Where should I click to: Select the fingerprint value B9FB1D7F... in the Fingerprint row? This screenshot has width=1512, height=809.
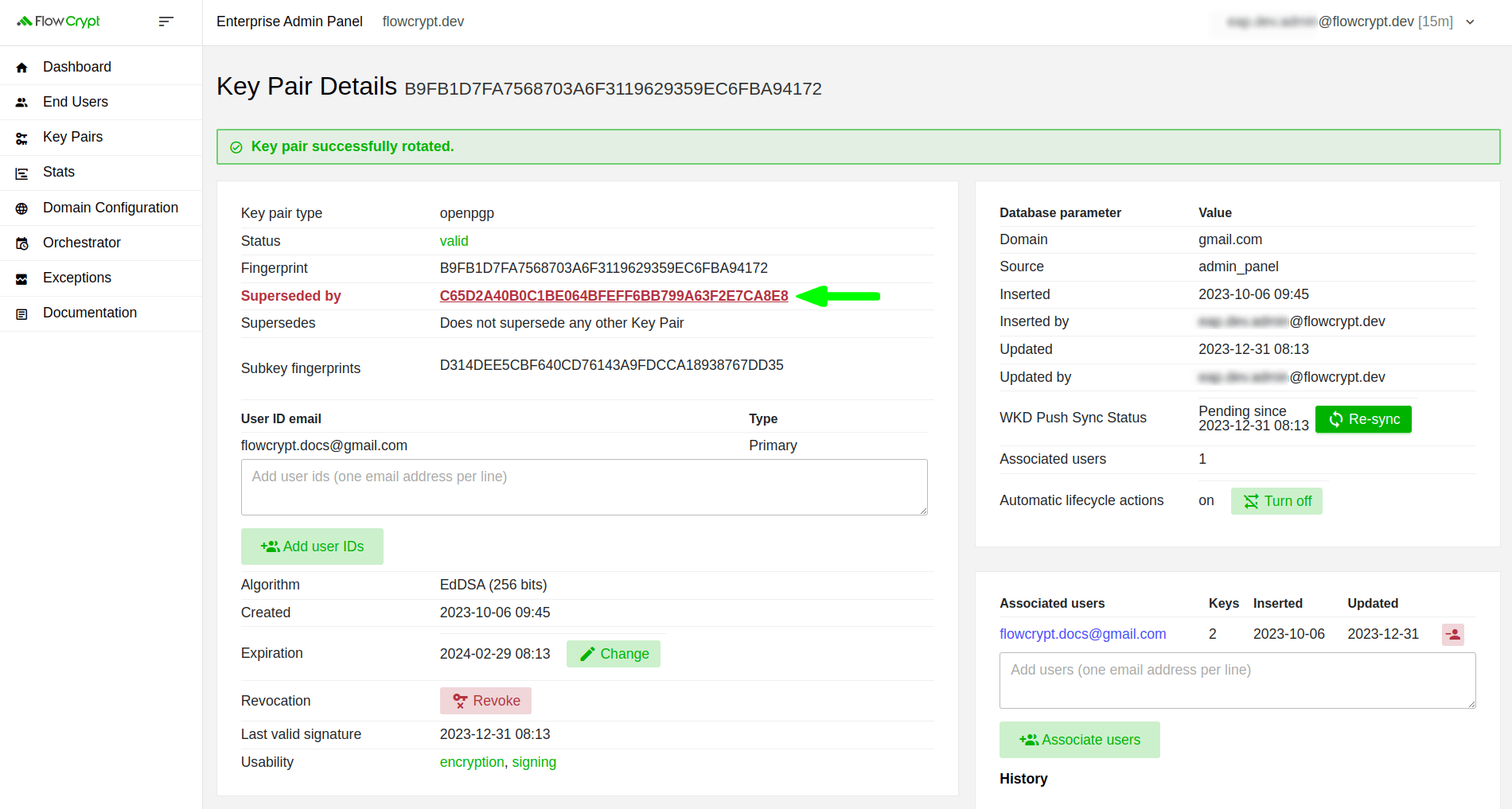click(603, 268)
